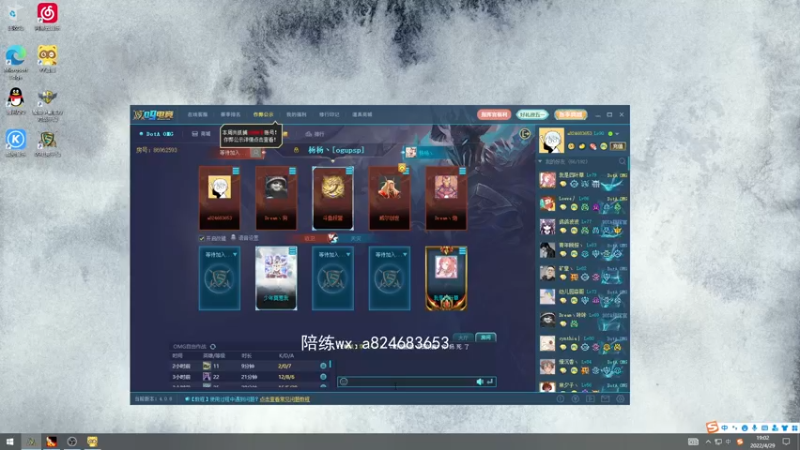
Task: Open the Sogou input method tray icon
Action: 740,441
